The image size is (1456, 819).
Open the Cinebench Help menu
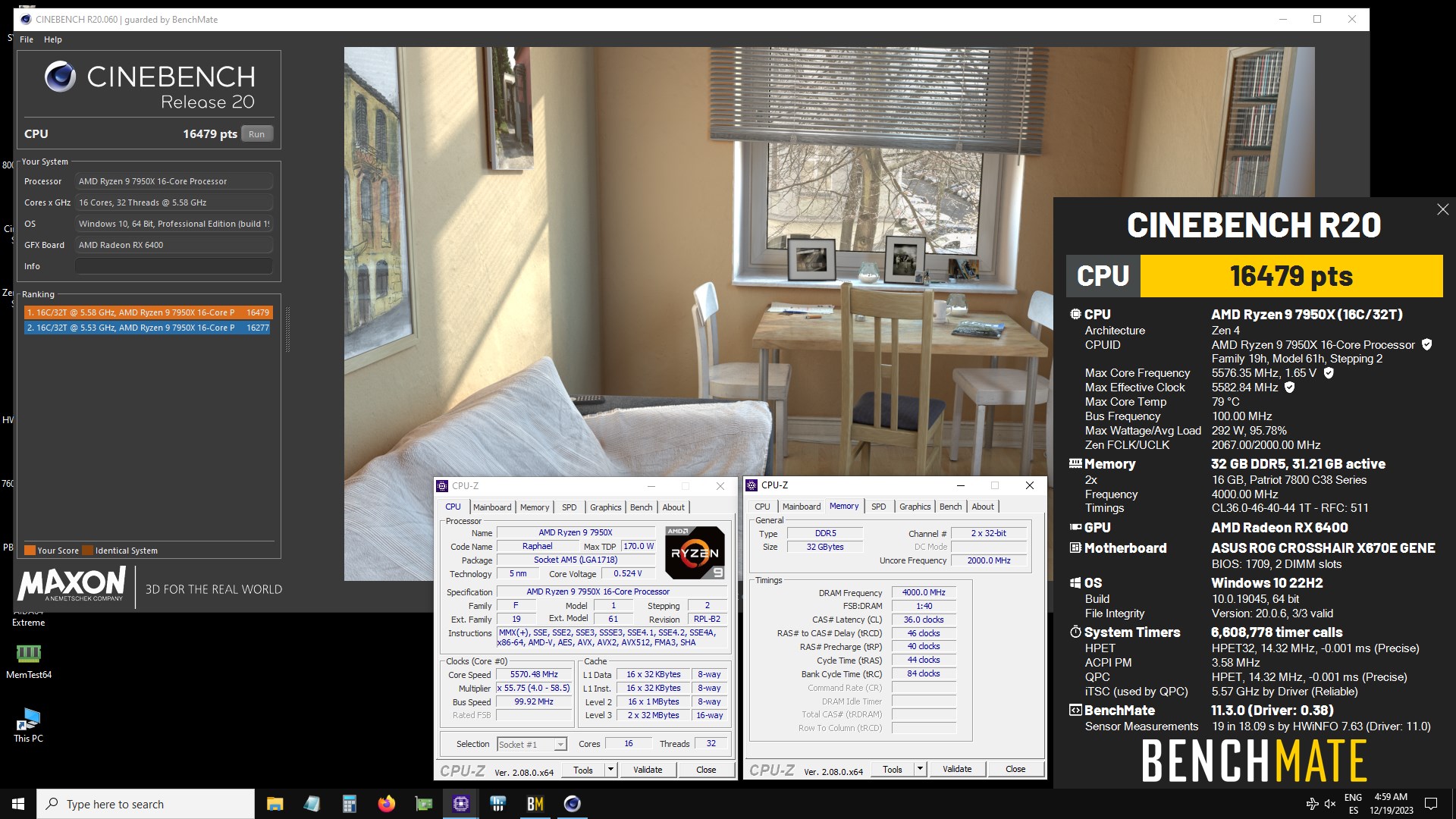coord(53,39)
